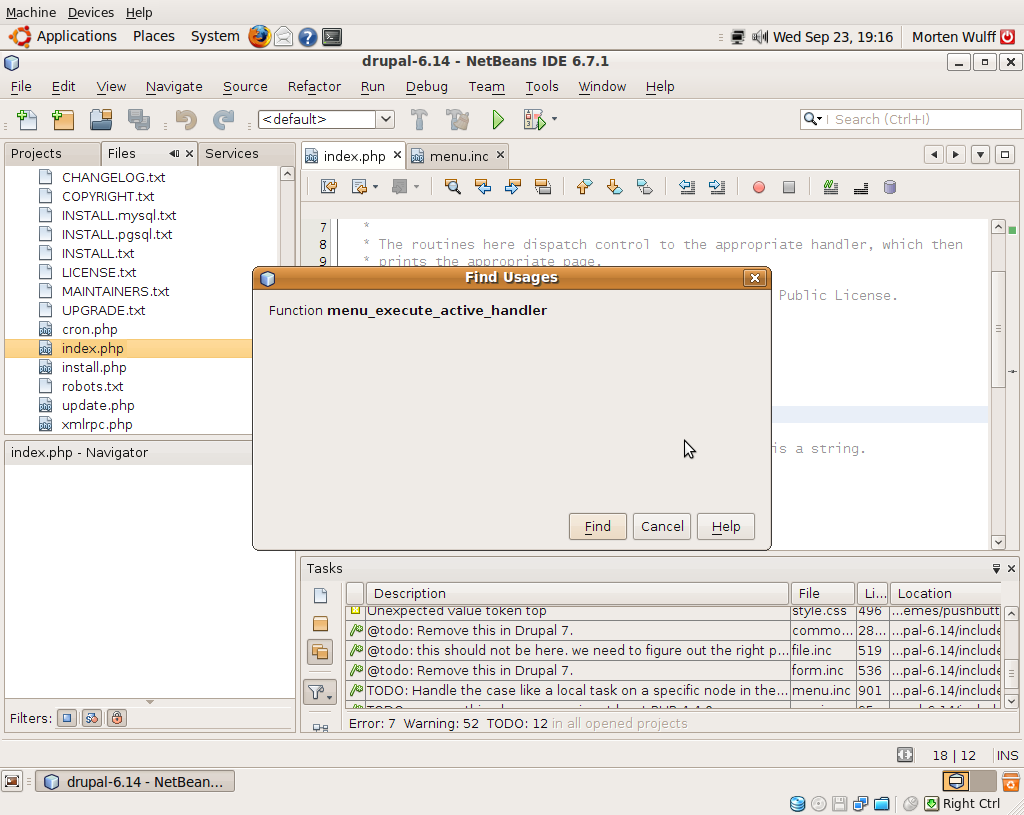The height and width of the screenshot is (815, 1024).
Task: Toggle Navigator filter for static members
Action: pyautogui.click(x=91, y=718)
